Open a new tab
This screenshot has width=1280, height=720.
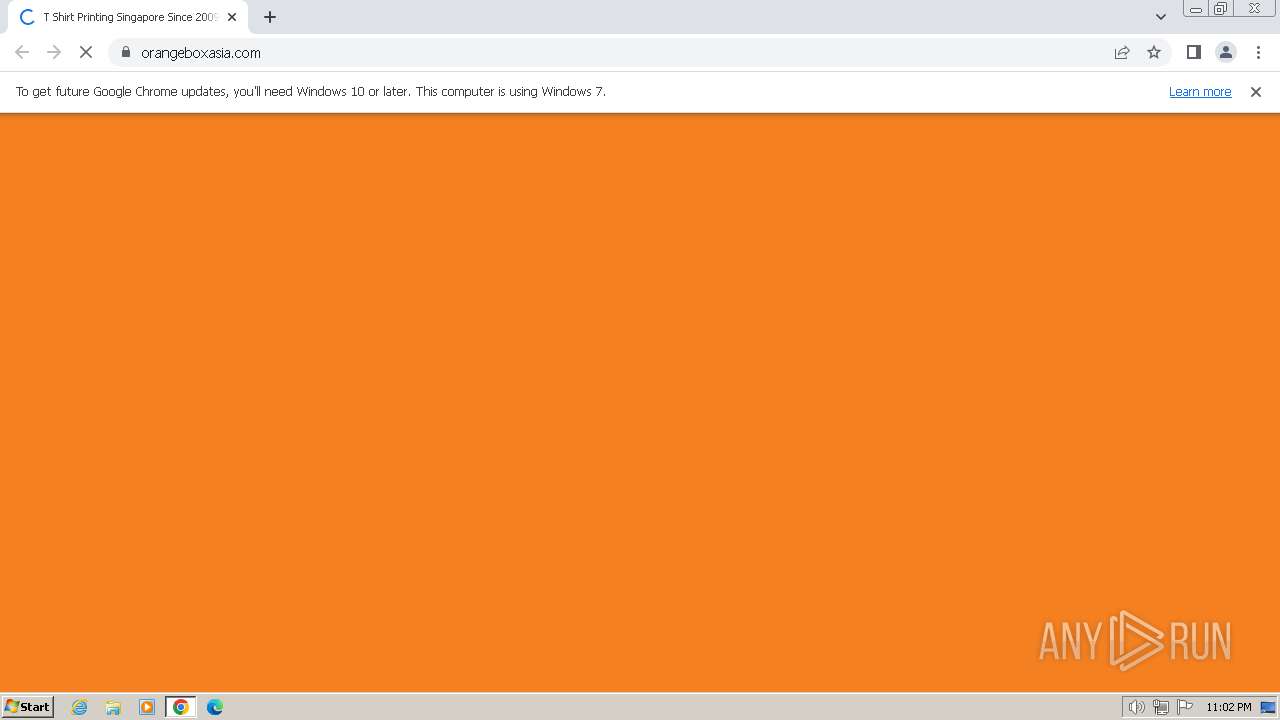point(270,17)
